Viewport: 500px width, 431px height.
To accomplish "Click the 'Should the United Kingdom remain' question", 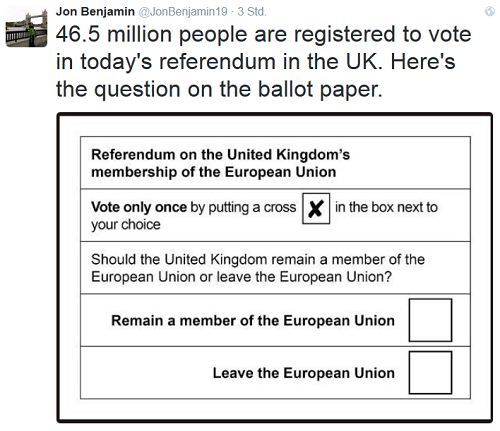I will tap(258, 268).
